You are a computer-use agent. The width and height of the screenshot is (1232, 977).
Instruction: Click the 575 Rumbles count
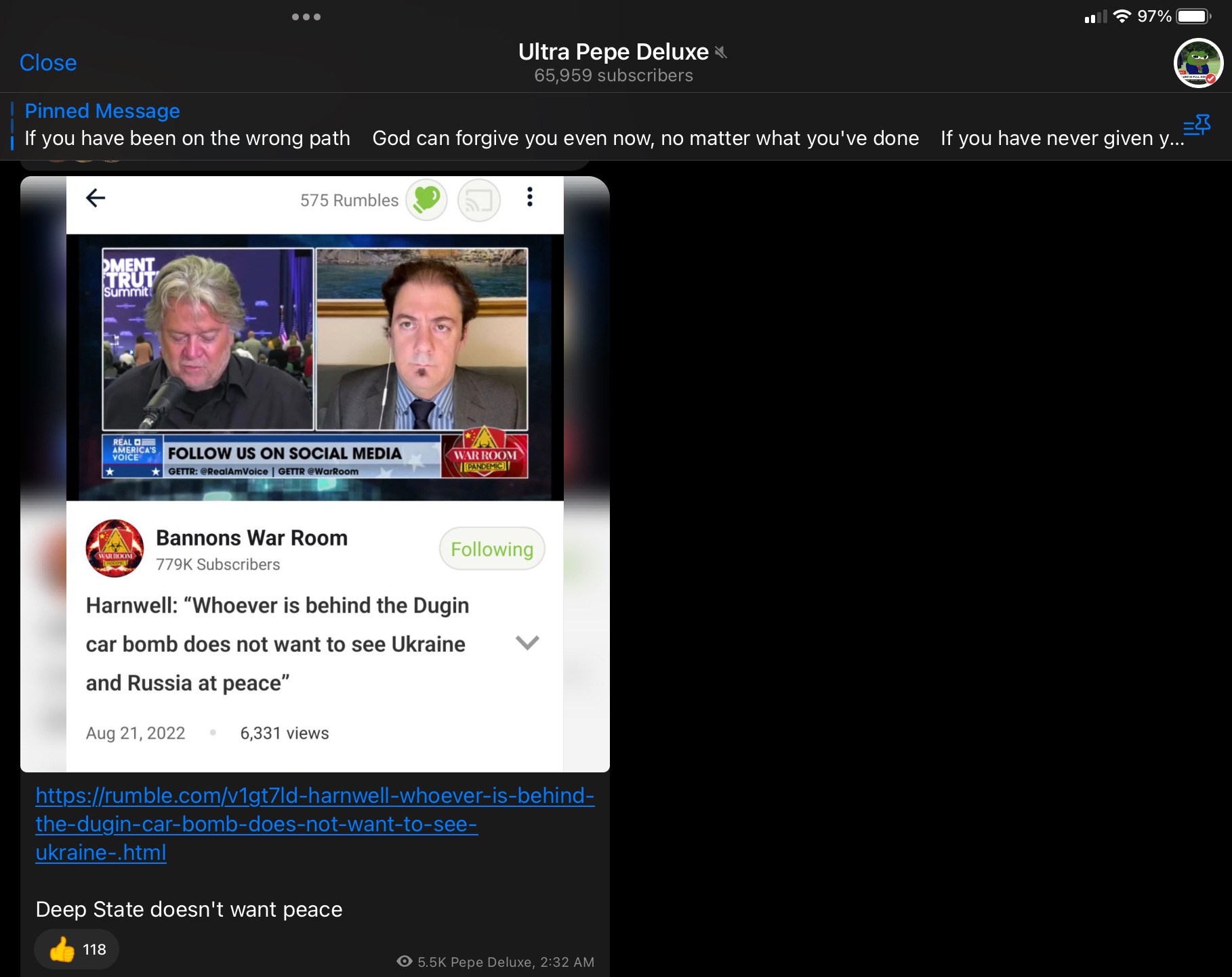349,201
